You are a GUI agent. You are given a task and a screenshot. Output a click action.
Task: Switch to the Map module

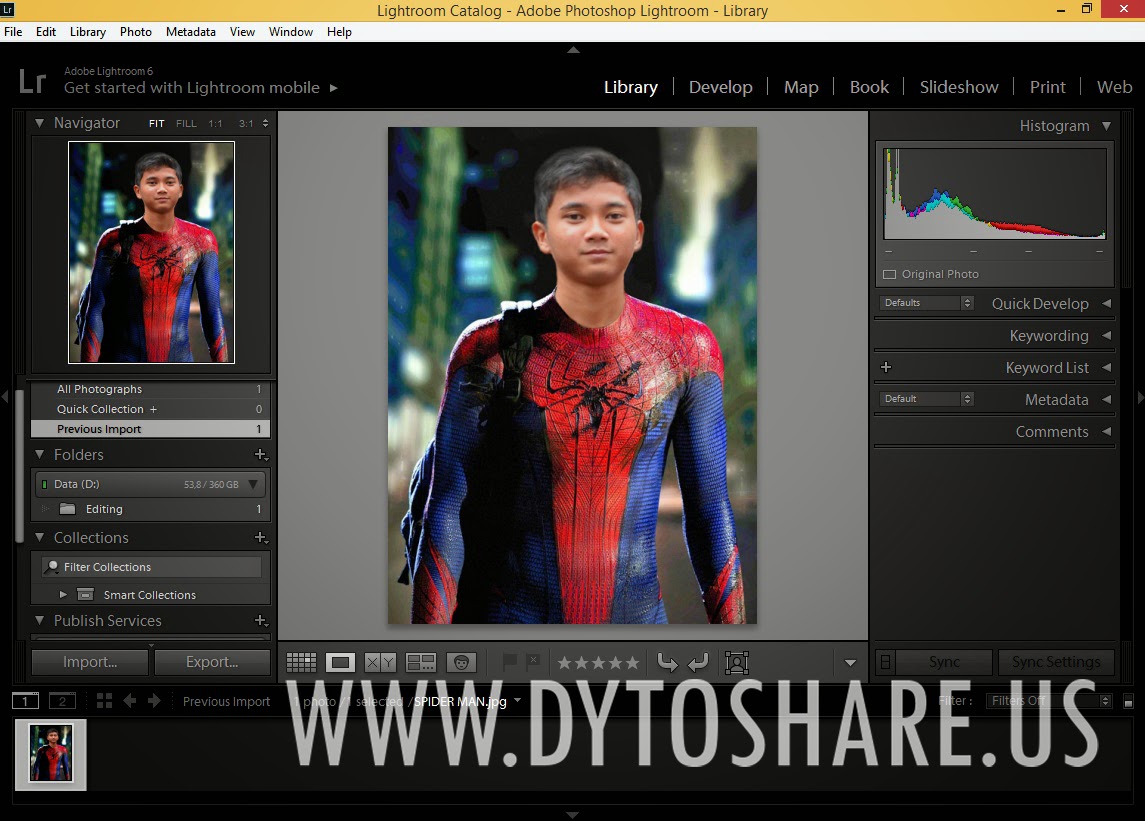coord(801,87)
